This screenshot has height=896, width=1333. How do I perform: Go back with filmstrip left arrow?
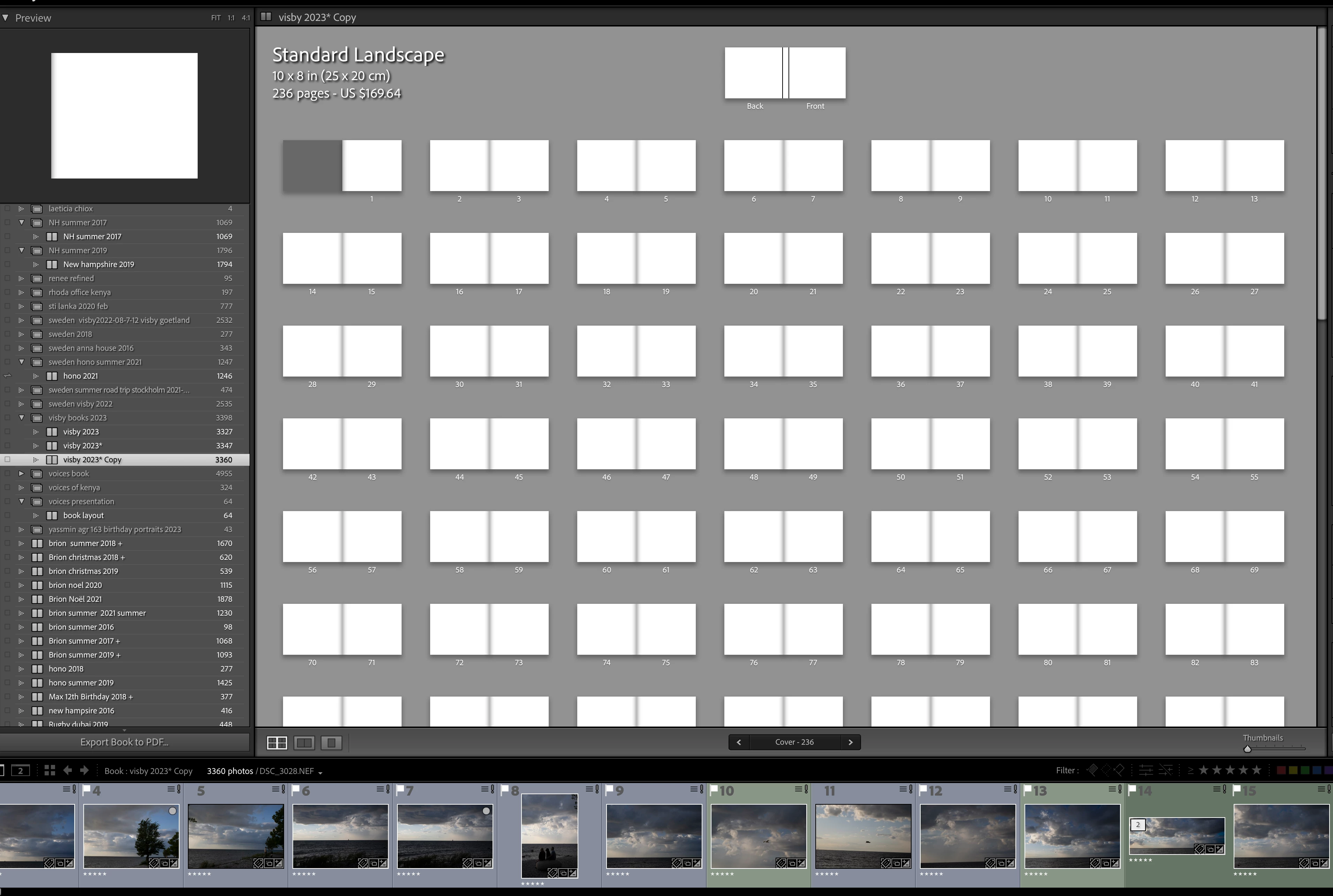coord(67,770)
